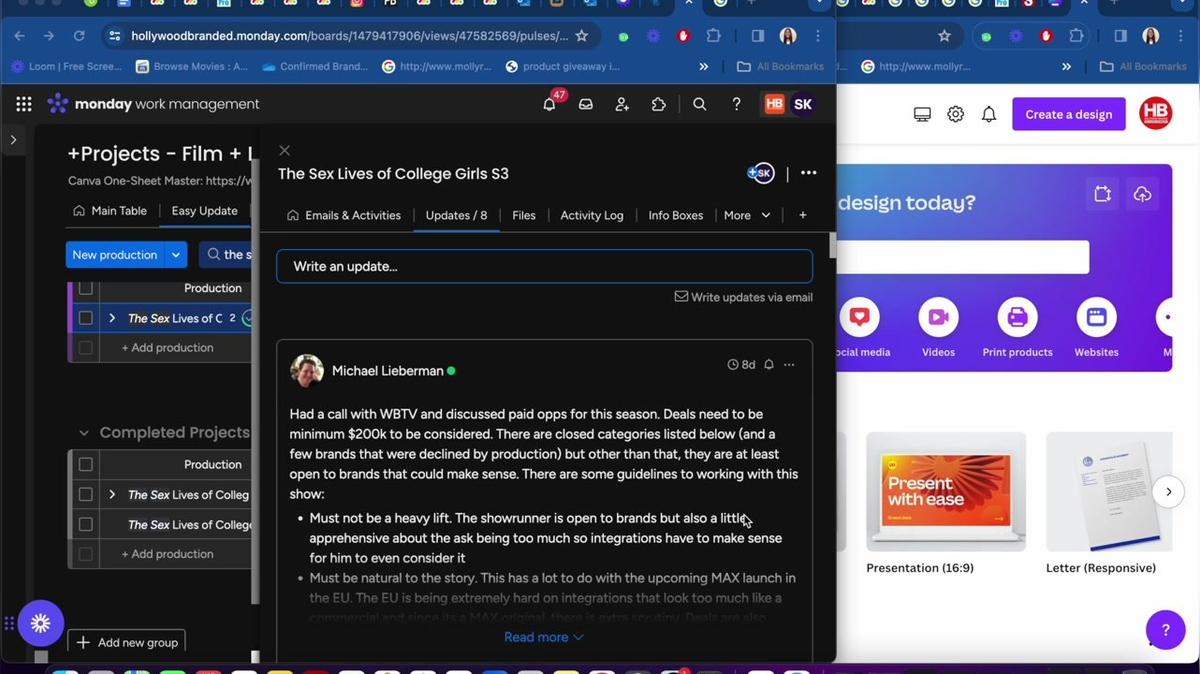Image resolution: width=1200 pixels, height=674 pixels.
Task: Open options on Michael Lieberman's update
Action: point(789,365)
